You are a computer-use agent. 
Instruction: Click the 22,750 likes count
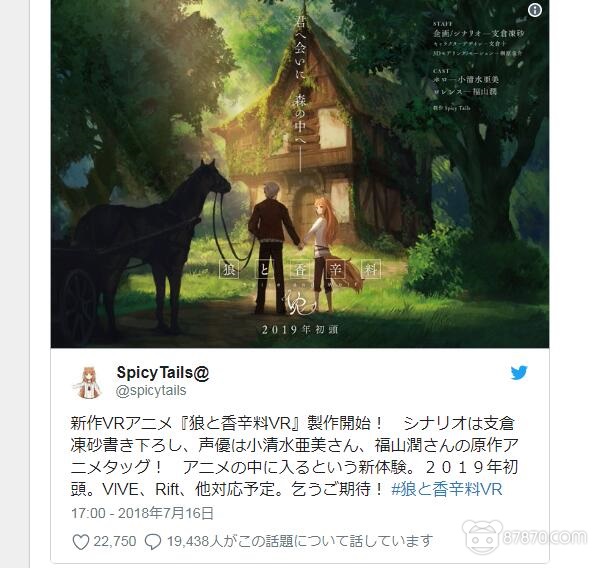(114, 541)
